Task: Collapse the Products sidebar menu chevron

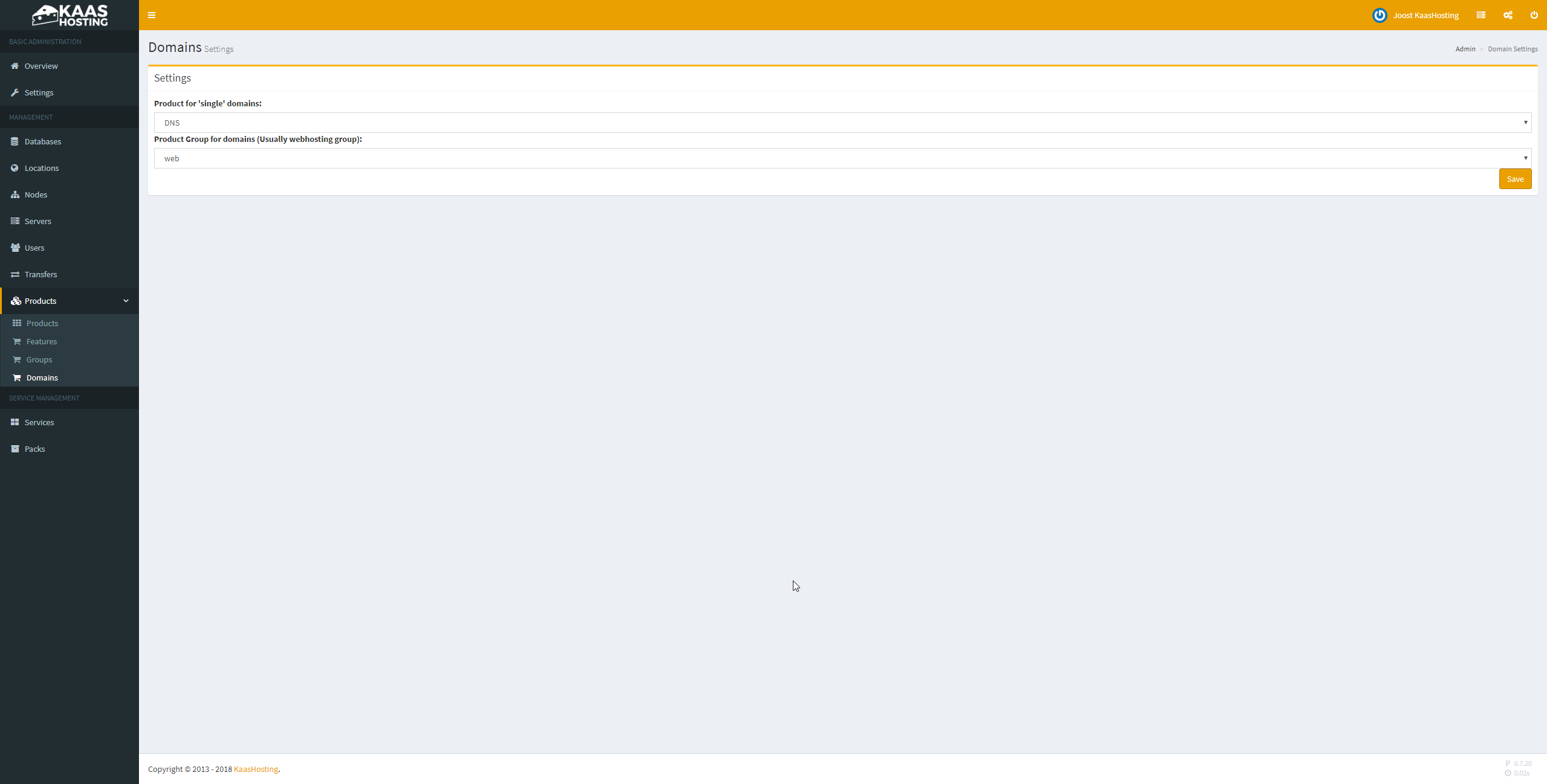Action: click(x=126, y=301)
